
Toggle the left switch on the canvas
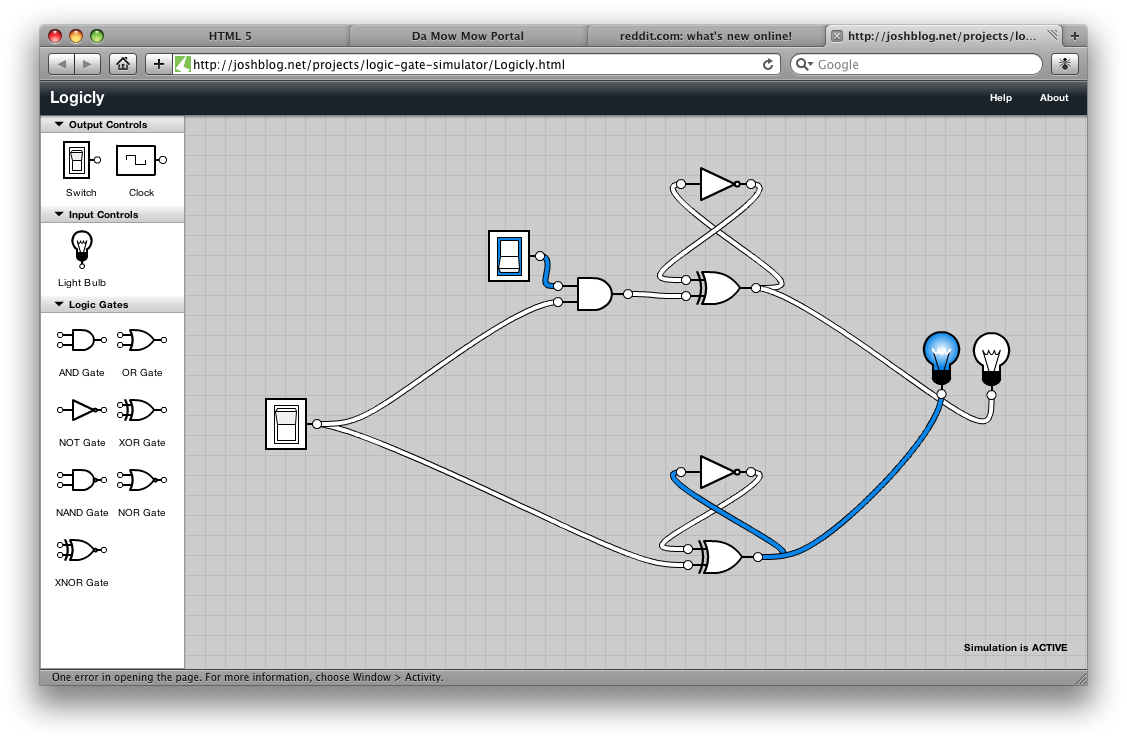(286, 424)
